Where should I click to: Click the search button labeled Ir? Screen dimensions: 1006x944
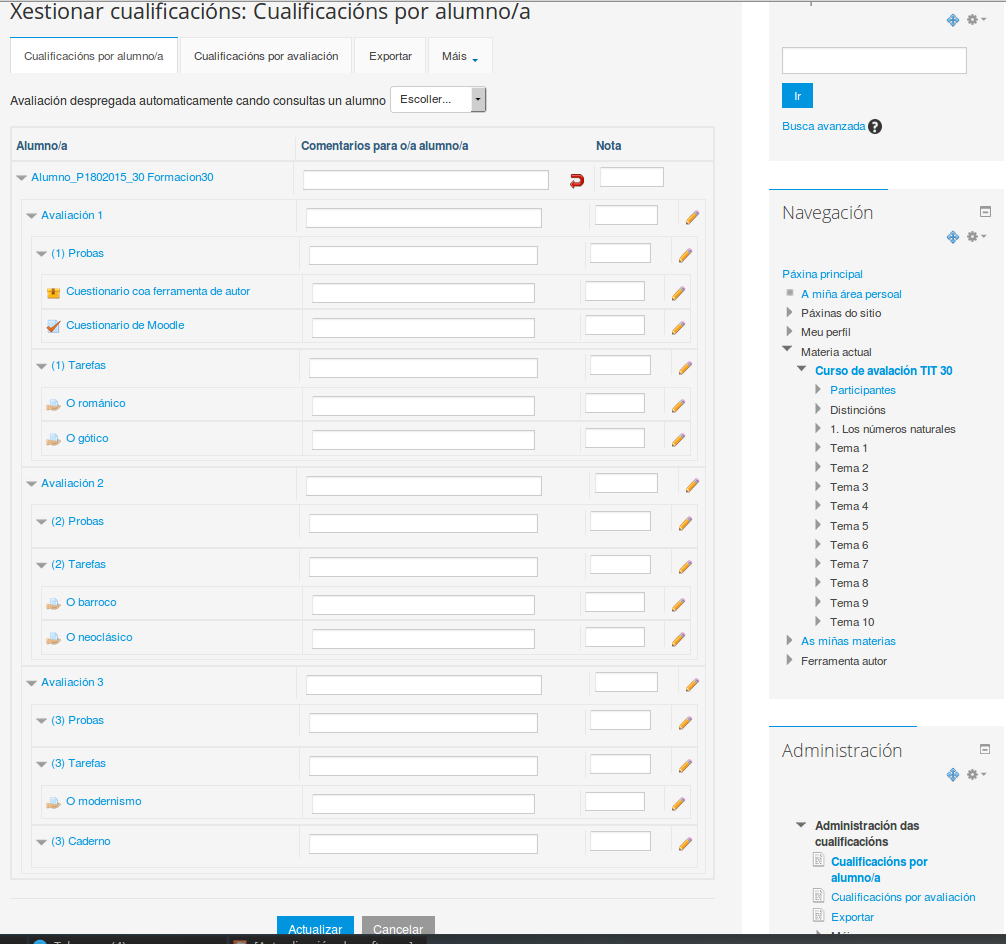(797, 96)
